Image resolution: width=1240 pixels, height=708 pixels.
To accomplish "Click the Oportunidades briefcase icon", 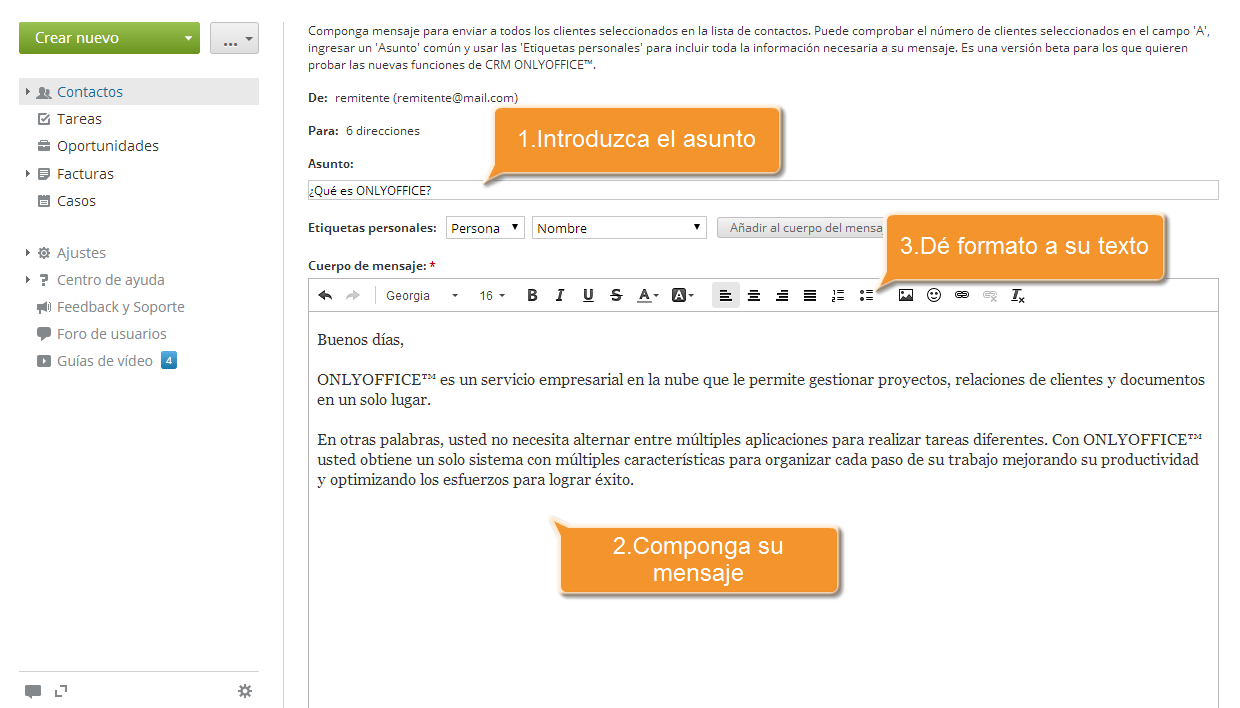I will pos(43,146).
